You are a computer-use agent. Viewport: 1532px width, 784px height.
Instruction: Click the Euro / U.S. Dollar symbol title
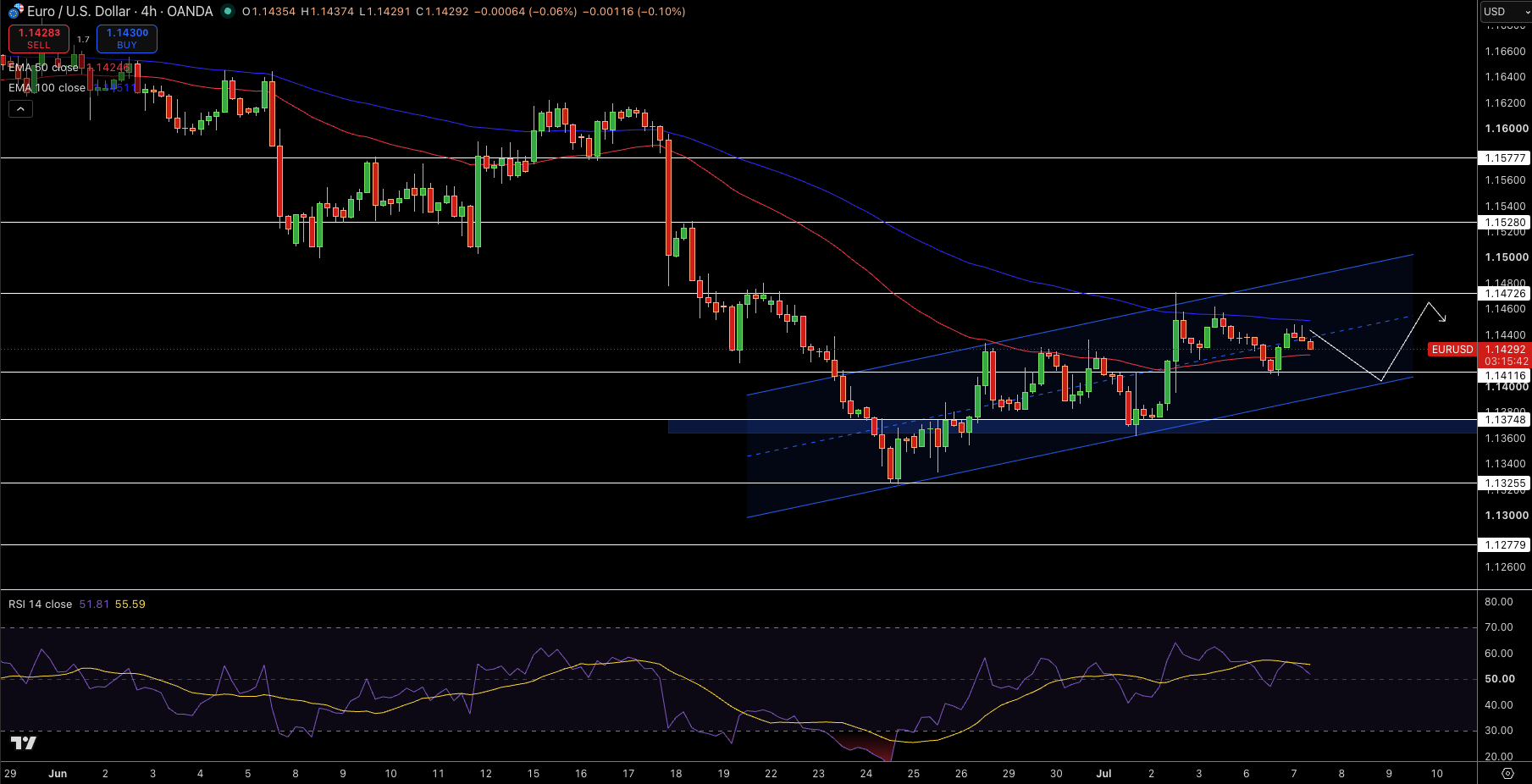[79, 12]
